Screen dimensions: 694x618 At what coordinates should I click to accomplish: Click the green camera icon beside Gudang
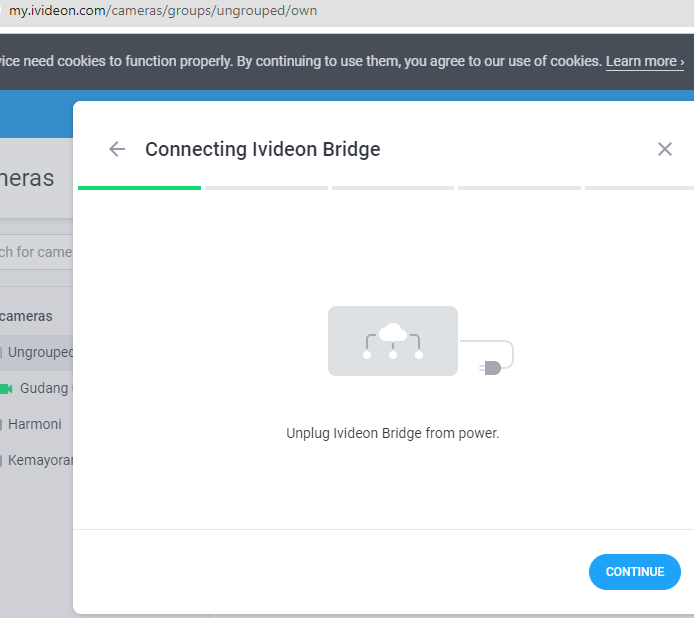click(6, 389)
